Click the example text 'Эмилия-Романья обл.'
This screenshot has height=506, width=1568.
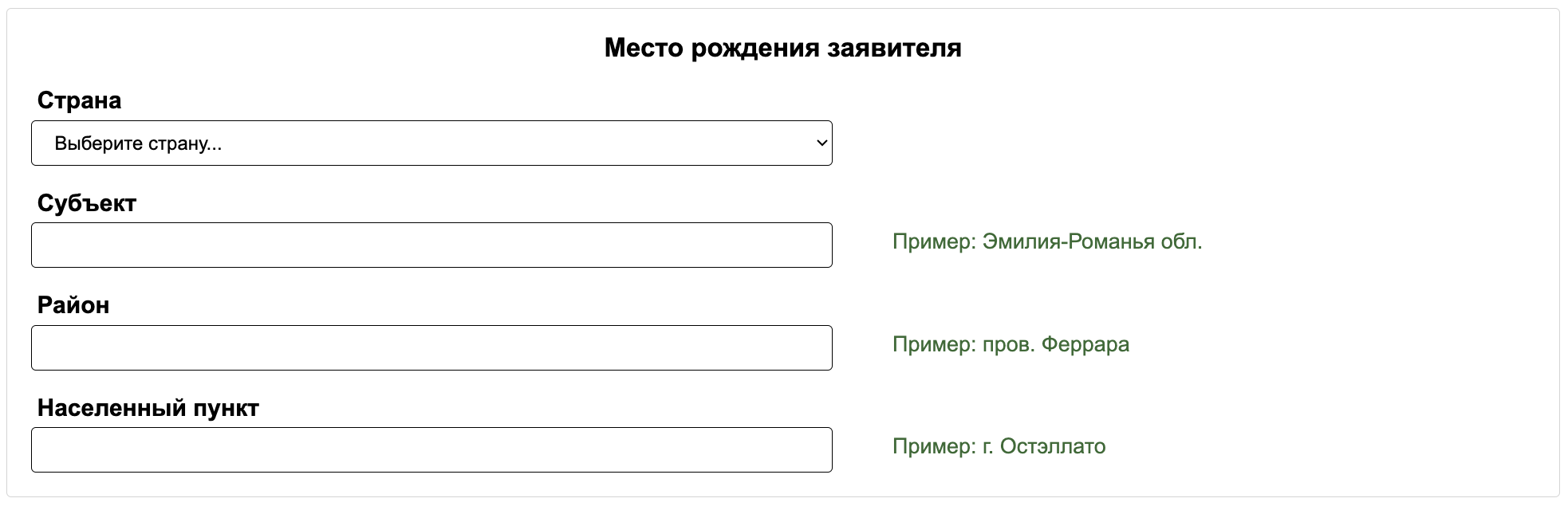[x=1093, y=243]
